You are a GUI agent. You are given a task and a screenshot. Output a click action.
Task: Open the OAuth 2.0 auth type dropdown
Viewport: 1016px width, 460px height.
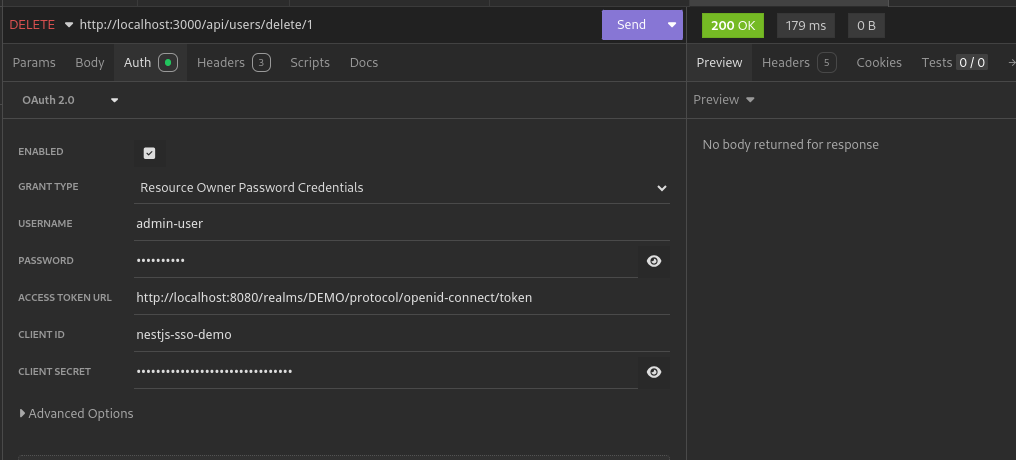click(69, 100)
